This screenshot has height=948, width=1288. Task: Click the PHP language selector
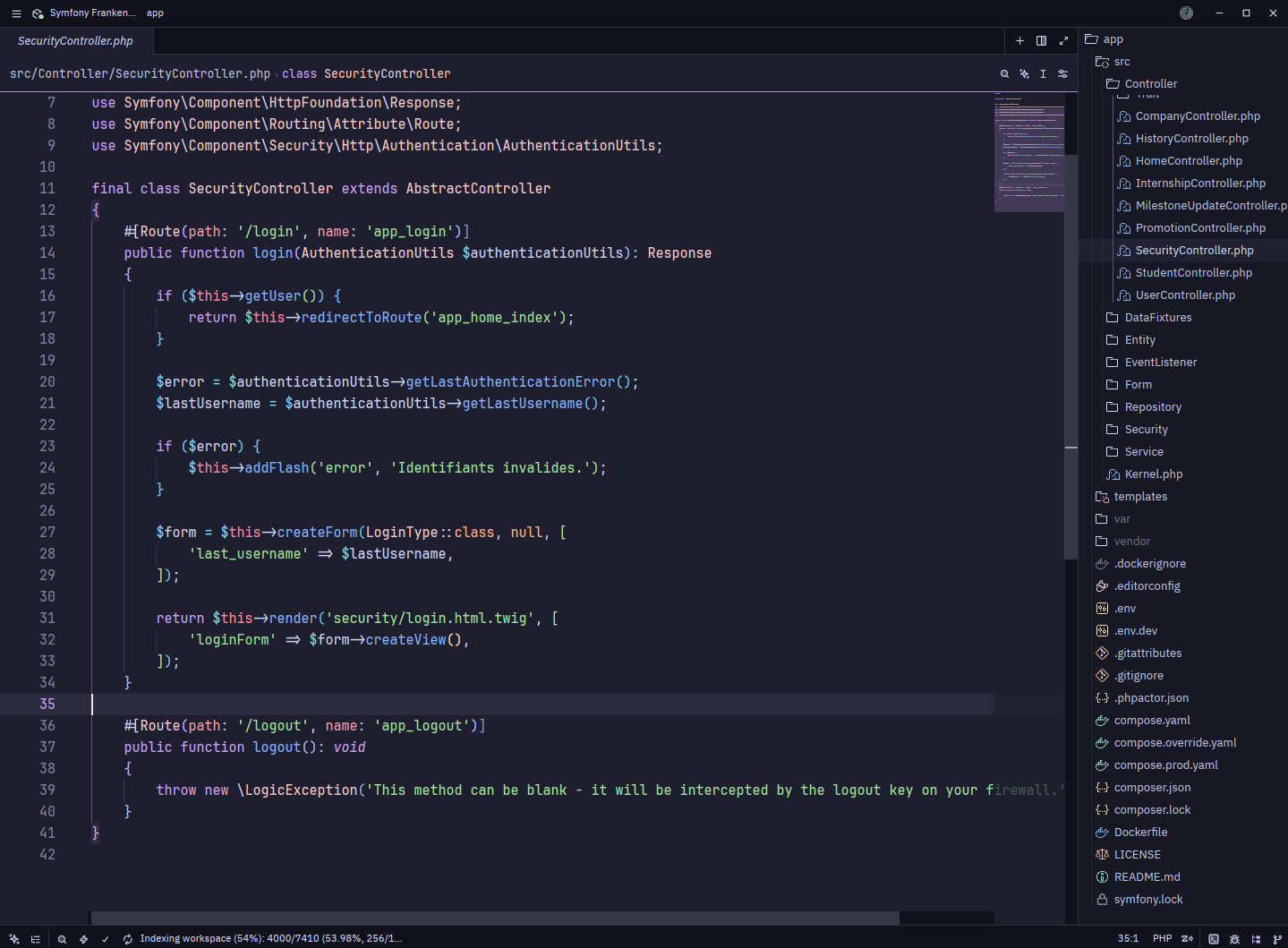(1162, 939)
